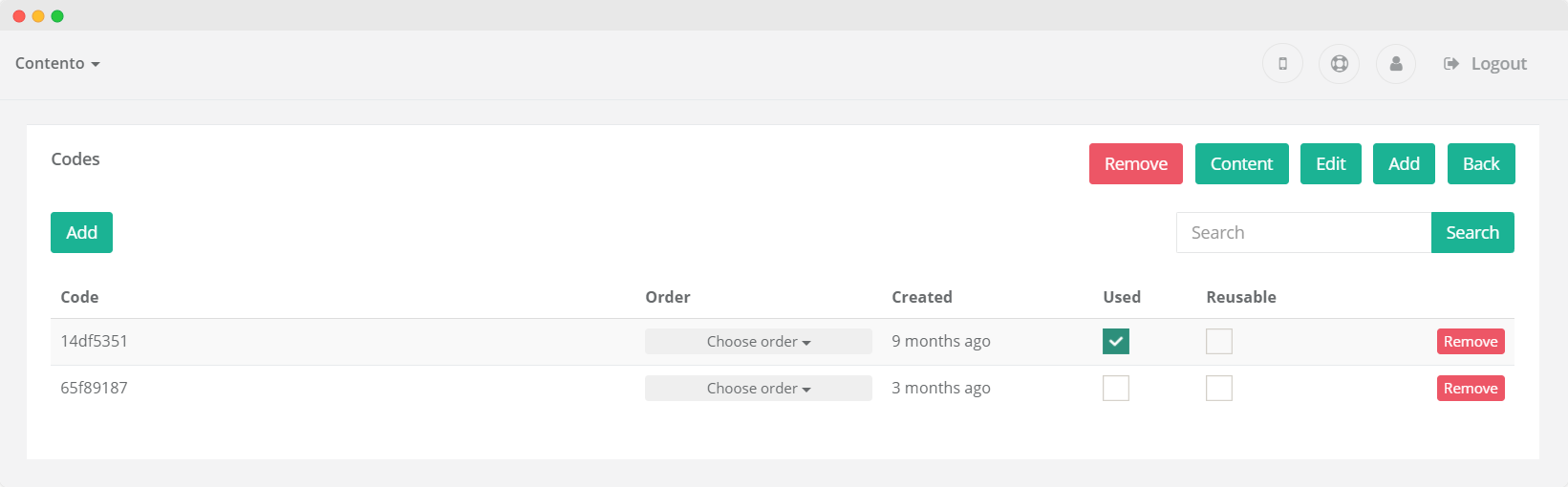Click the Logout arrow icon

(1451, 64)
